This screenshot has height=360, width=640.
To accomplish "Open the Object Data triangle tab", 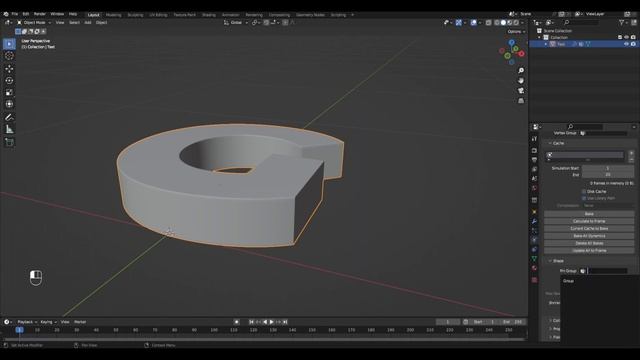I will (x=534, y=259).
